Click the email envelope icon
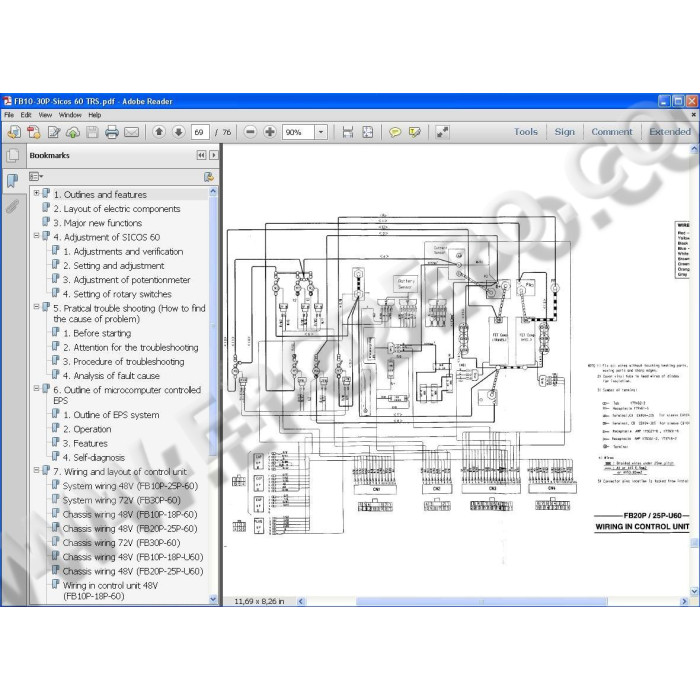The width and height of the screenshot is (700, 700). [x=131, y=132]
